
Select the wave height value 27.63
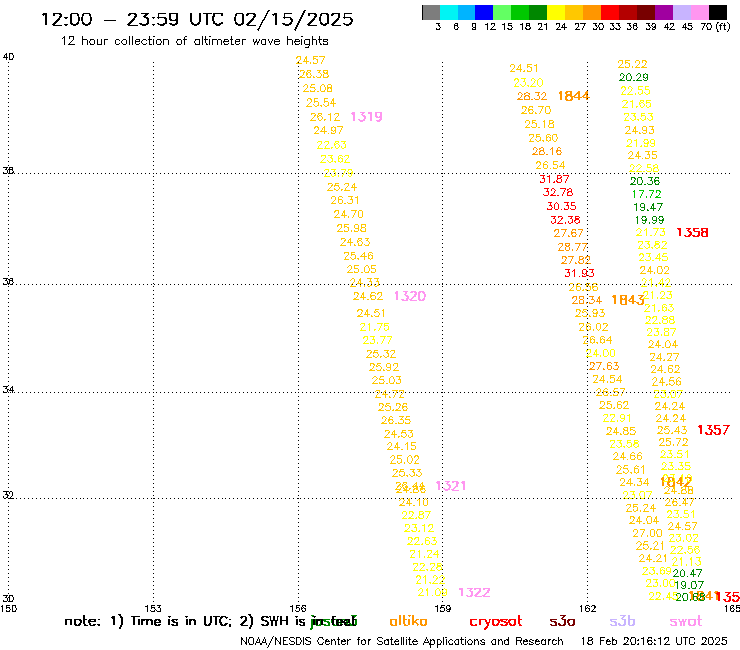click(604, 366)
